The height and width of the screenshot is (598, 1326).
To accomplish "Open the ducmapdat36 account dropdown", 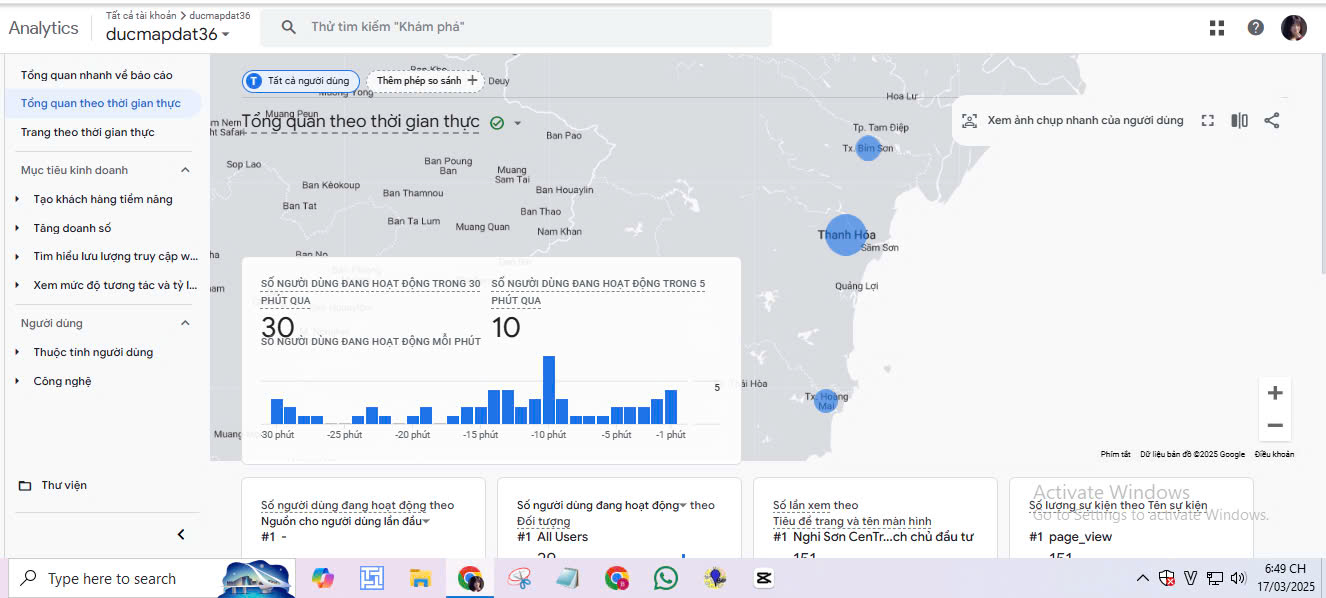I will (x=167, y=35).
